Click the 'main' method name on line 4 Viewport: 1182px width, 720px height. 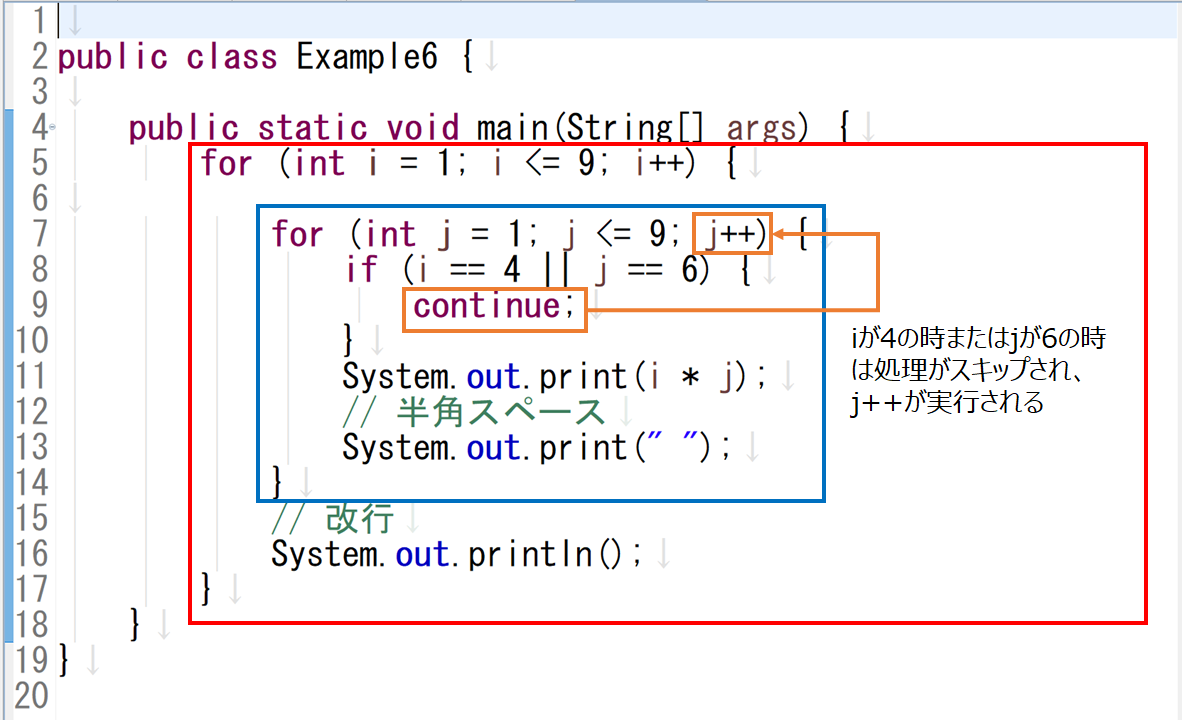pos(509,128)
